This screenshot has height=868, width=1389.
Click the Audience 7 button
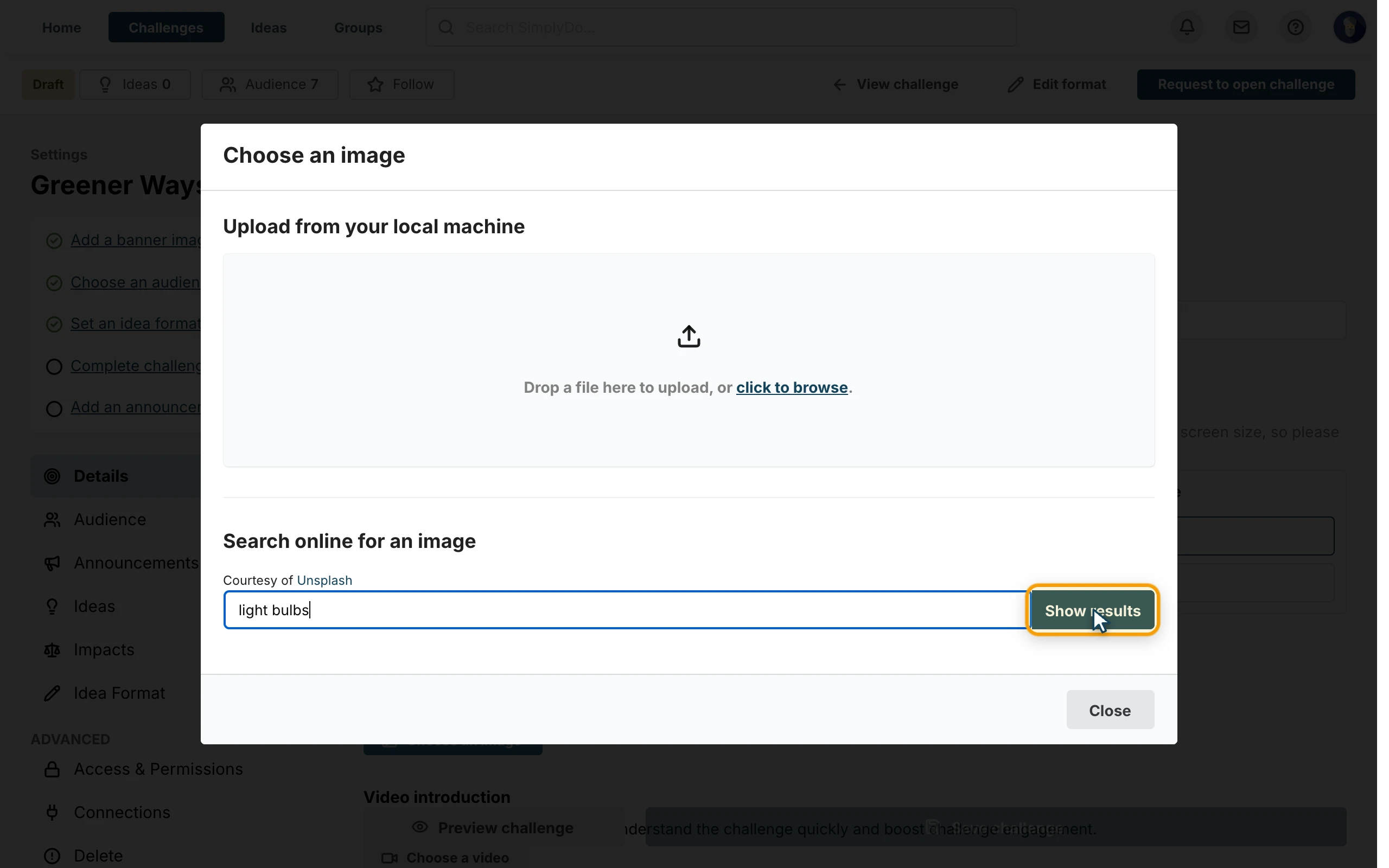click(270, 85)
